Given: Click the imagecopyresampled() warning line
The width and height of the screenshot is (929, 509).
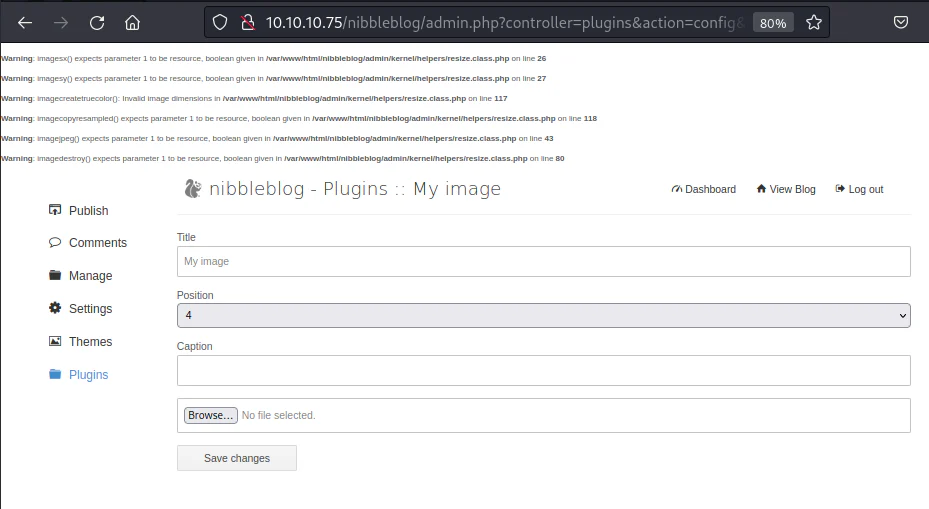Looking at the screenshot, I should (299, 119).
